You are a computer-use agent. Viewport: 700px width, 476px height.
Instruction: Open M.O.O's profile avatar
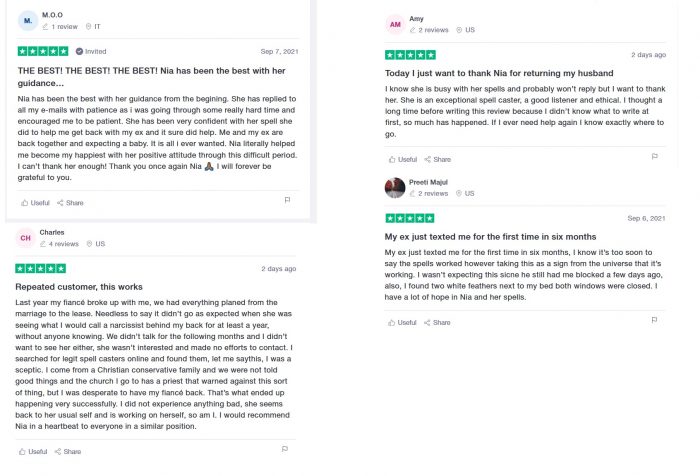tap(28, 20)
